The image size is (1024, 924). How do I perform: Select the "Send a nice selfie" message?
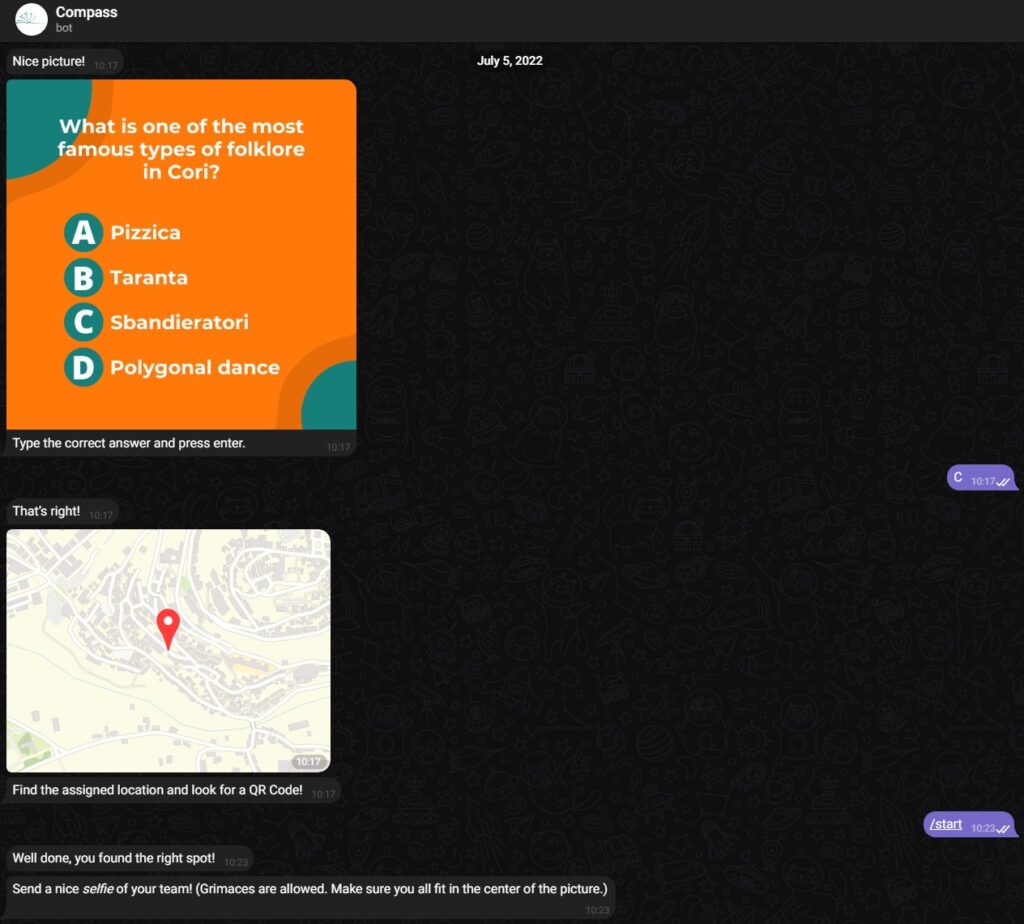(x=309, y=888)
